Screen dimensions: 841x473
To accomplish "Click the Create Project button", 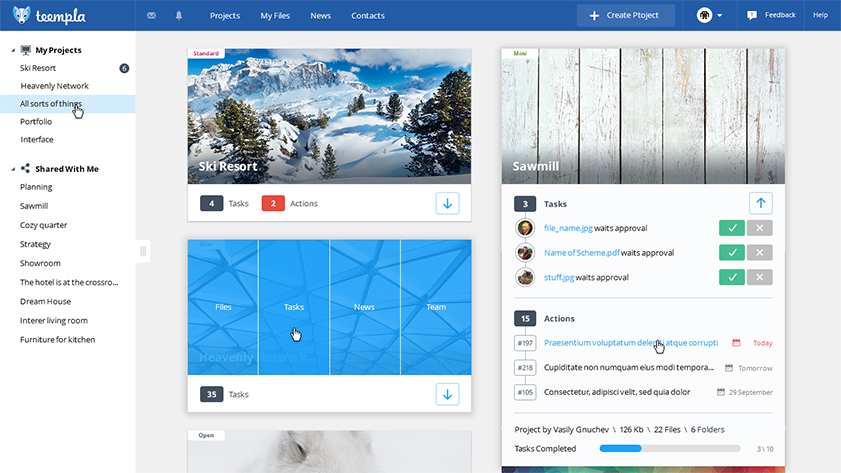I will click(626, 16).
